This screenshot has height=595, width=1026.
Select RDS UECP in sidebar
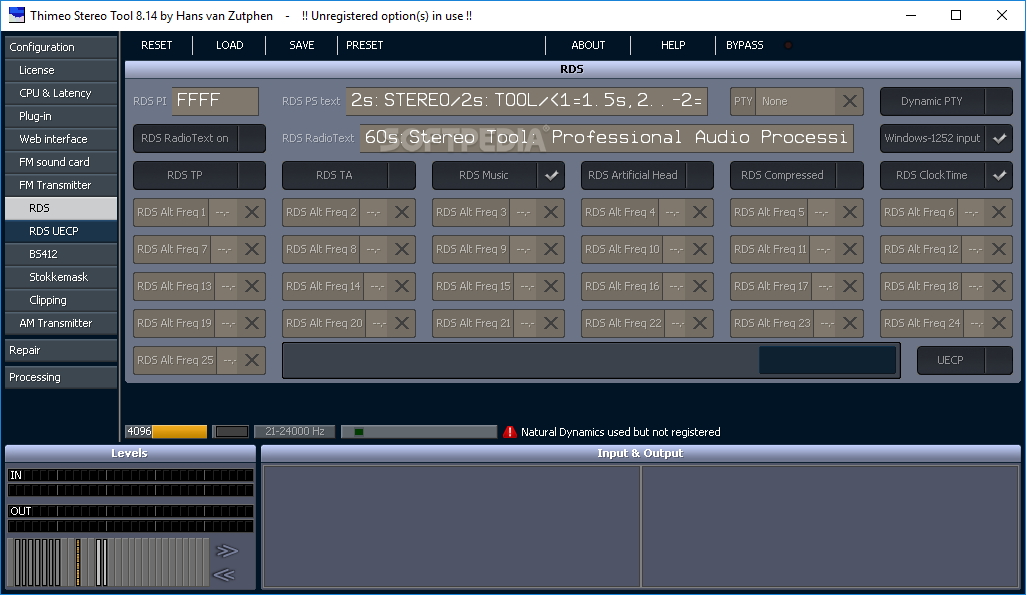[61, 231]
